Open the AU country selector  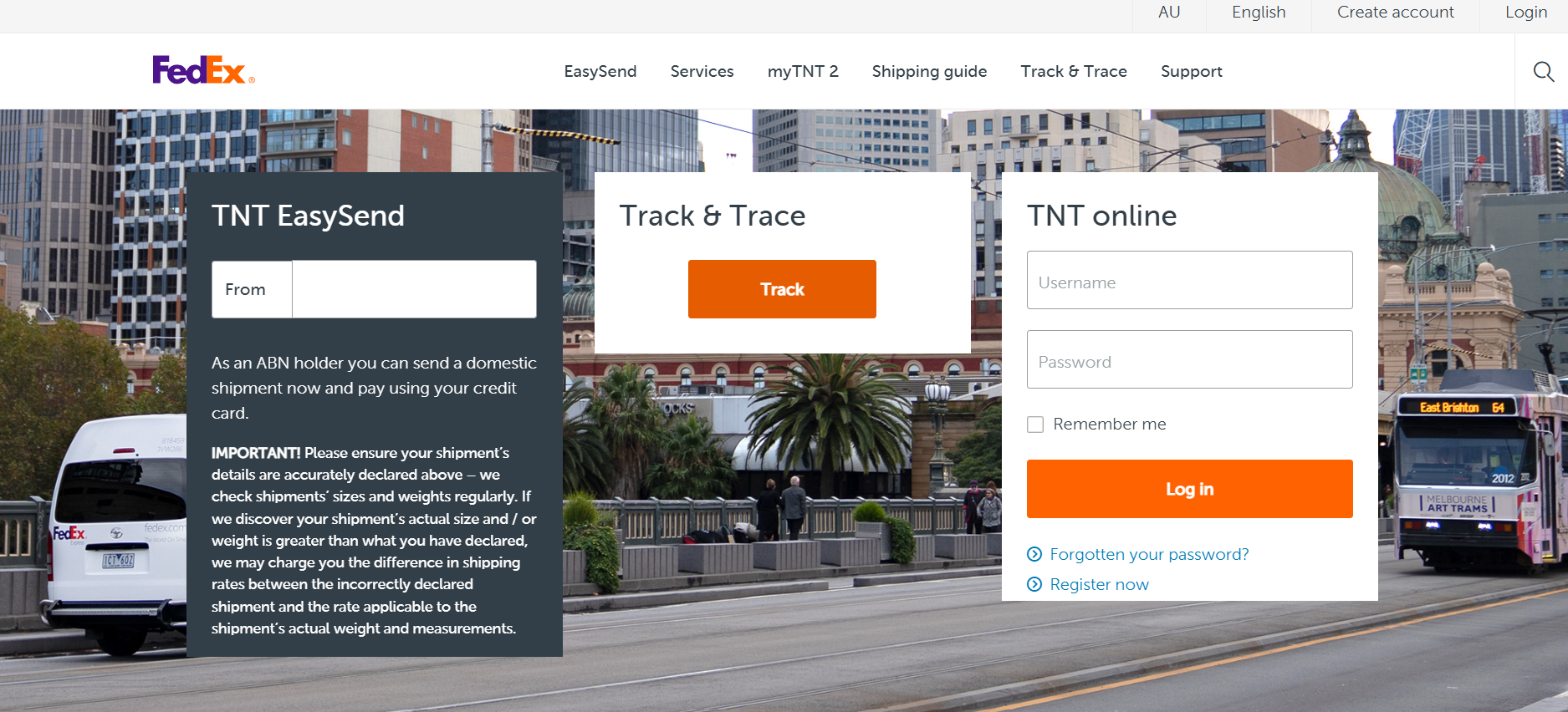point(1169,13)
